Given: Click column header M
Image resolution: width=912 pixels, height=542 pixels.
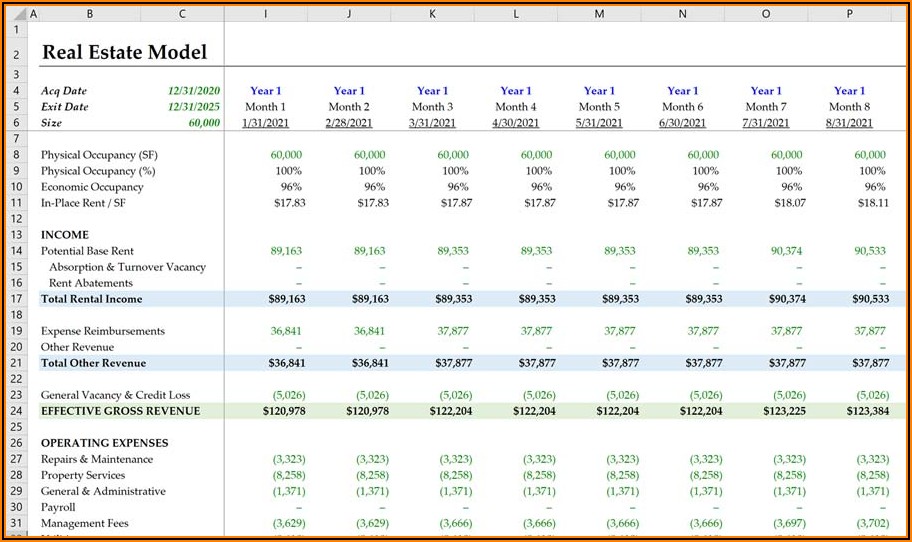Looking at the screenshot, I should pos(599,14).
